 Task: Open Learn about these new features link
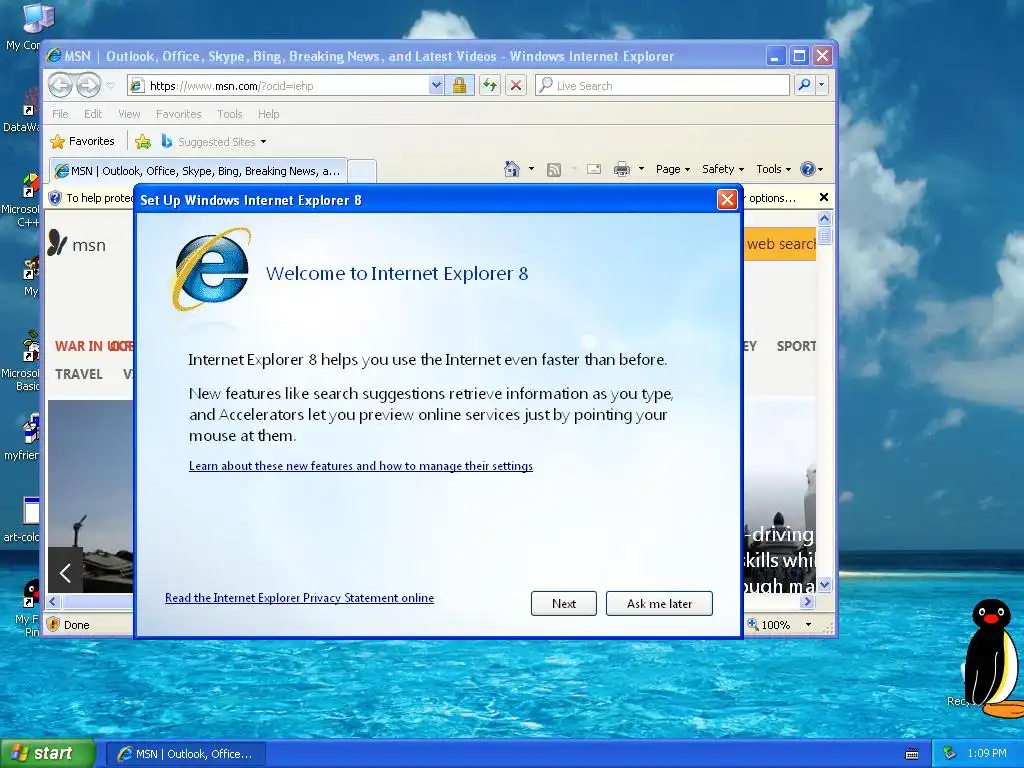pos(360,466)
